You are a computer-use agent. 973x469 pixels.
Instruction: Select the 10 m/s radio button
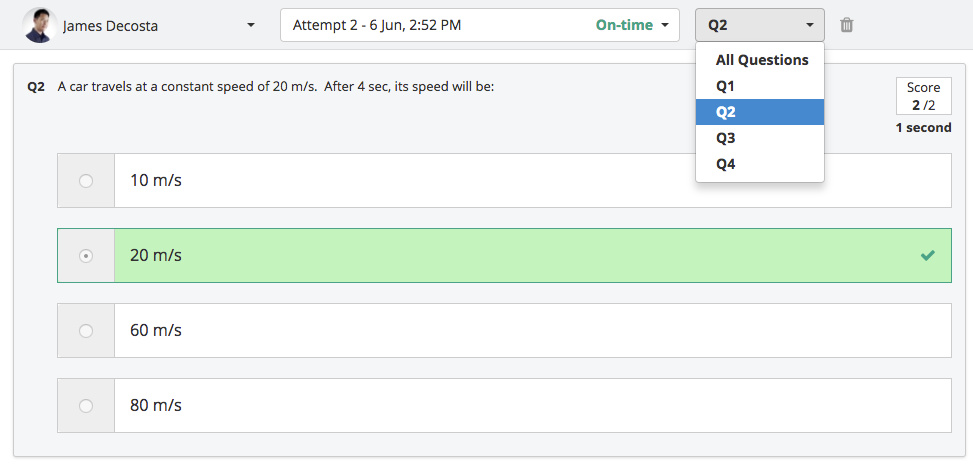click(86, 181)
